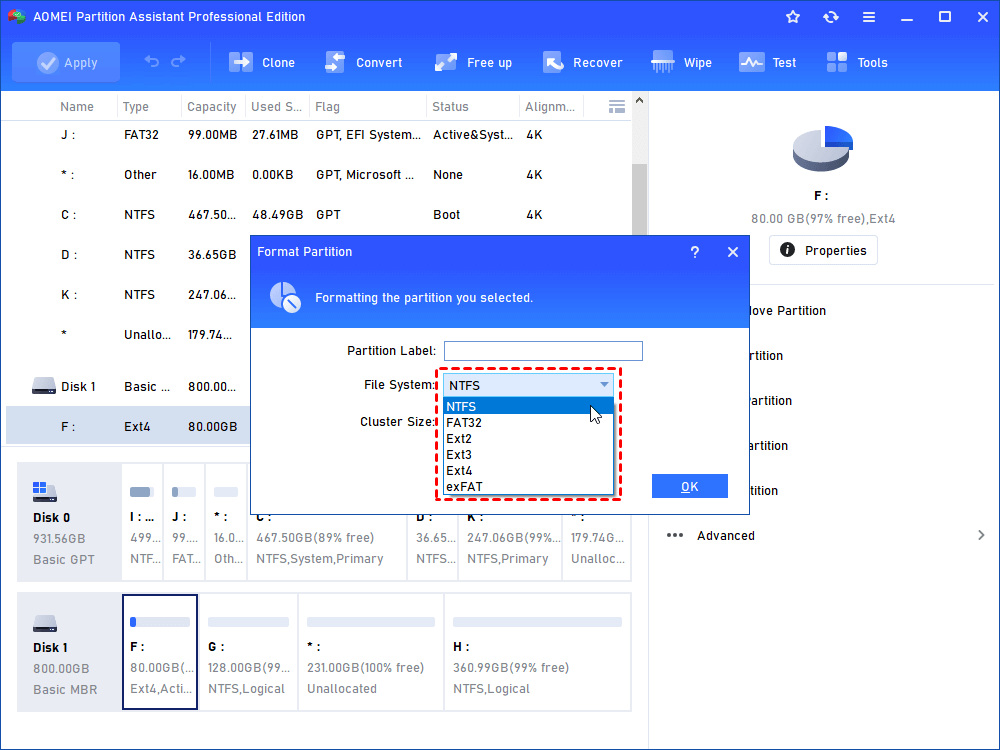The image size is (1000, 750).
Task: Select the K: NTFS partition row
Action: coord(128,295)
